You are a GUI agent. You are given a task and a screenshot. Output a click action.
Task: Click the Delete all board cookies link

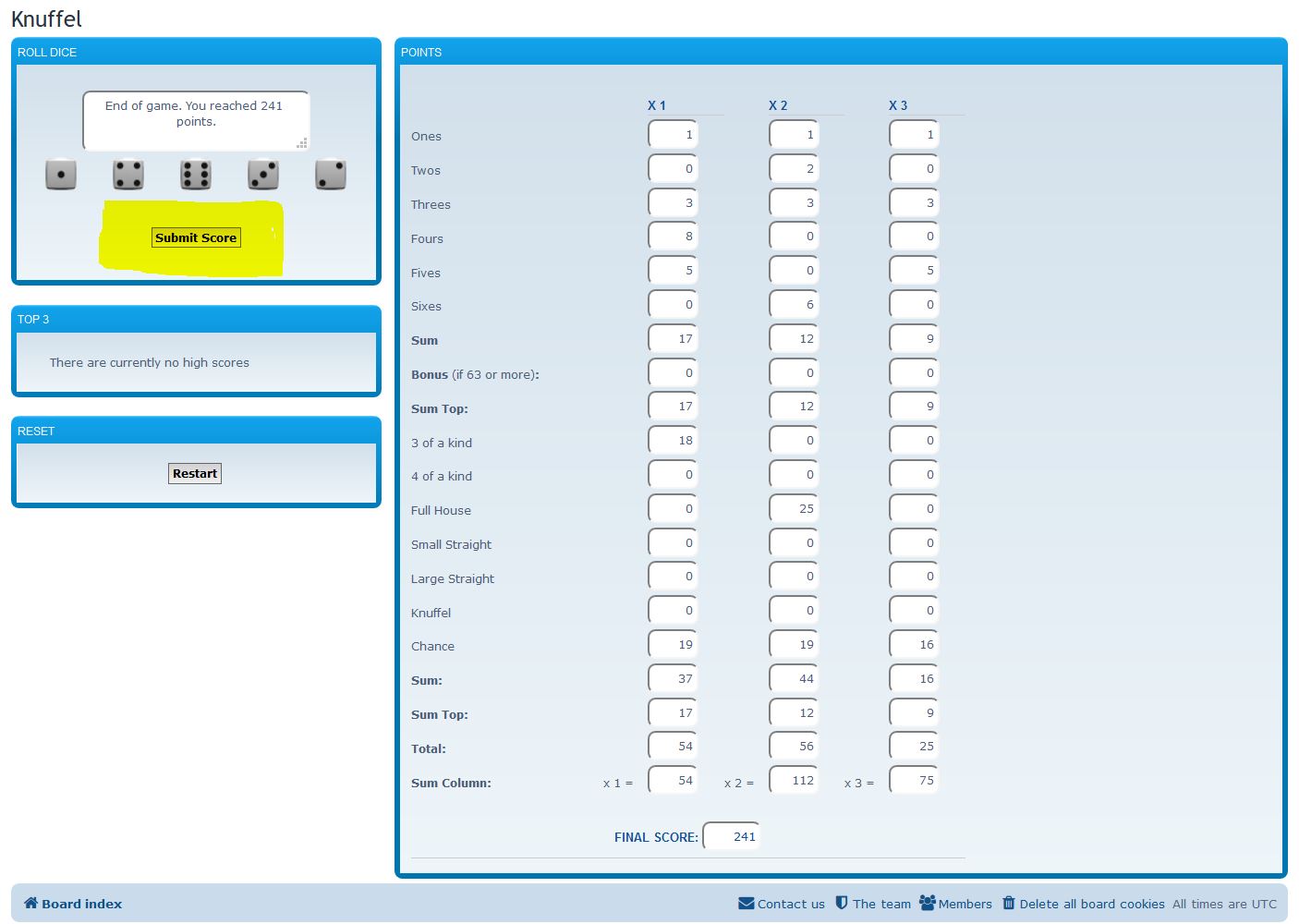(x=1091, y=904)
